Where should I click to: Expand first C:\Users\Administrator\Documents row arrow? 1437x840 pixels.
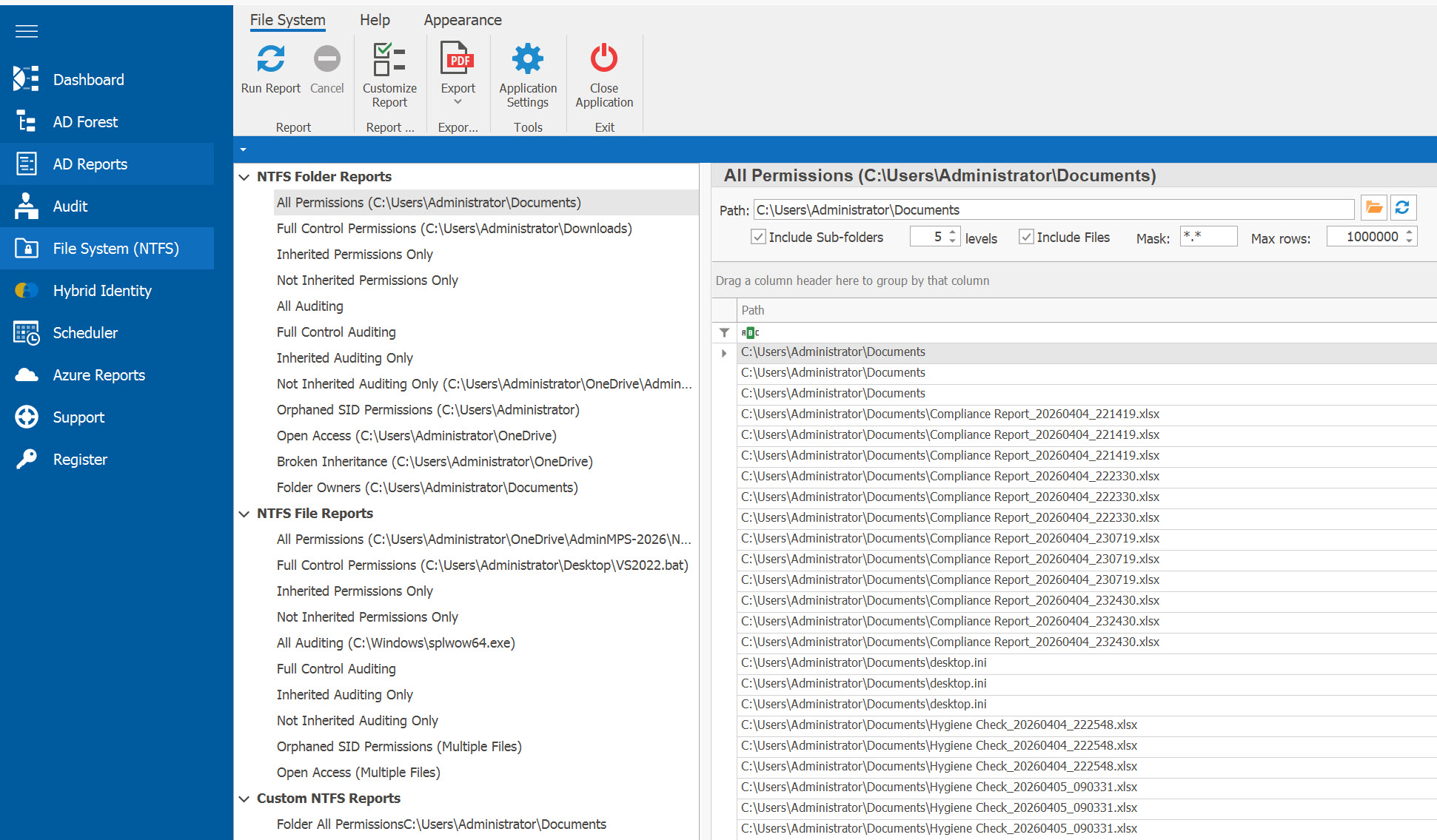coord(724,353)
